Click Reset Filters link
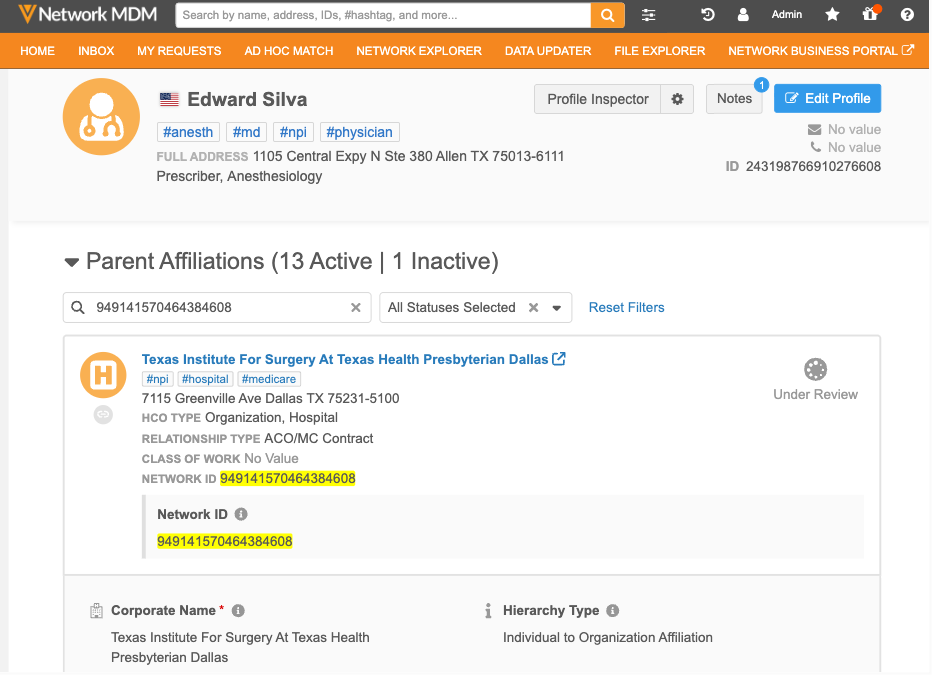932x675 pixels. 626,307
